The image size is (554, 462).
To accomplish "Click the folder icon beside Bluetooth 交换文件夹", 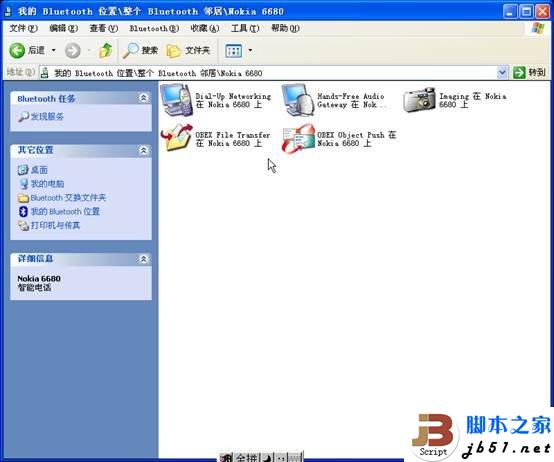I will pos(23,198).
